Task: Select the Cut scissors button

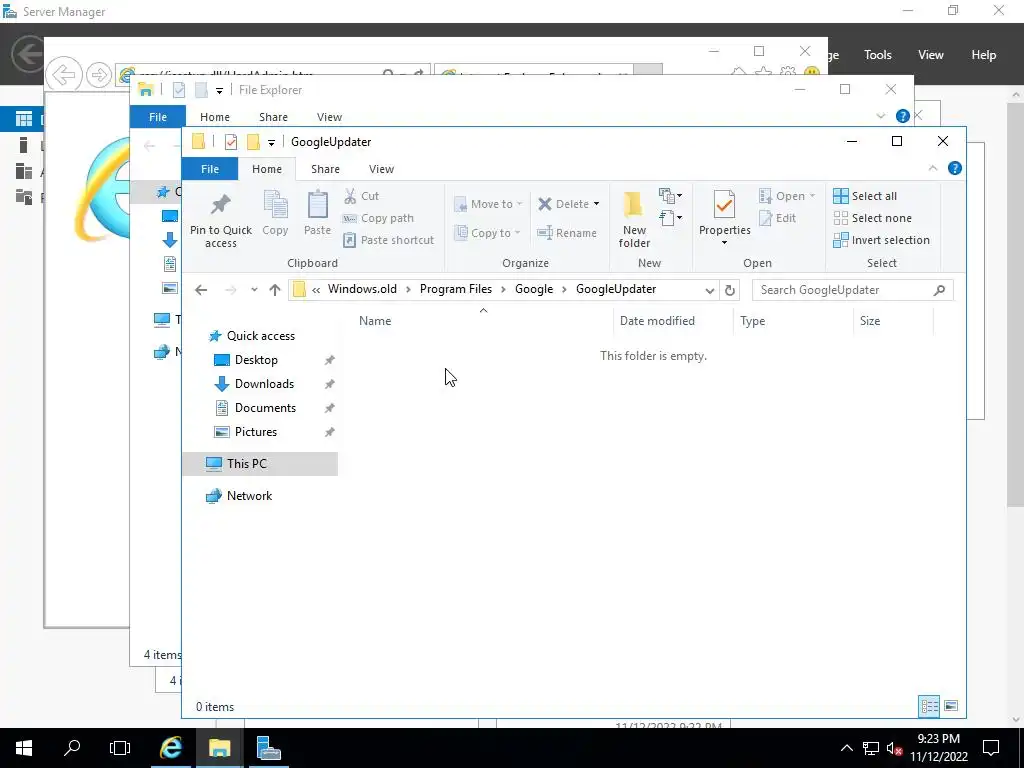Action: point(361,196)
